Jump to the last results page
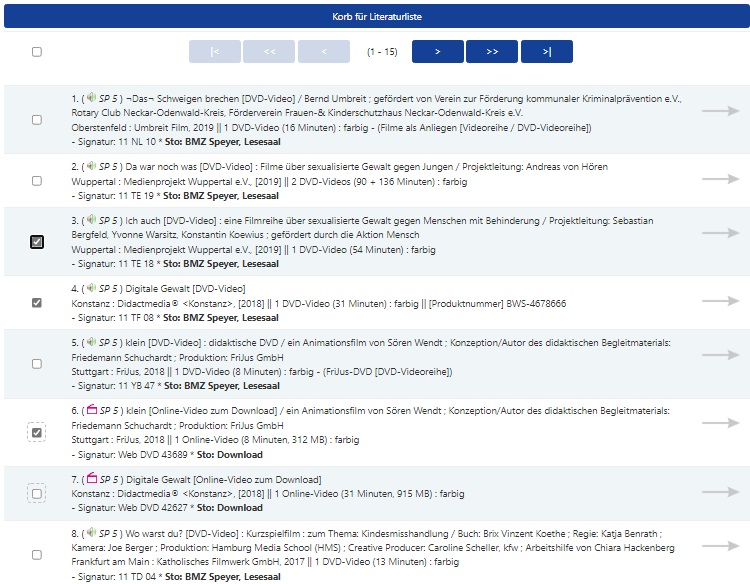Image resolution: width=750 pixels, height=584 pixels. (547, 52)
